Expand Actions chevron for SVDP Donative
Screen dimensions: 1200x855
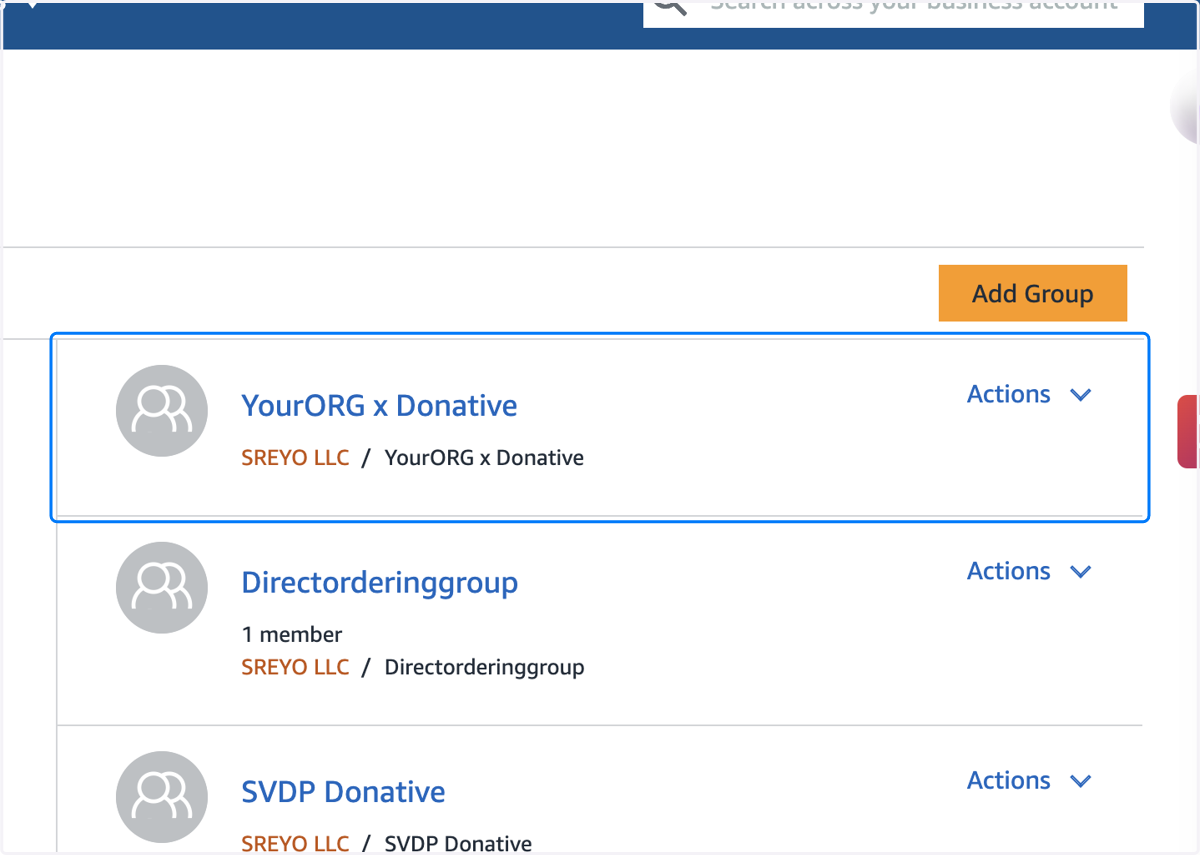click(x=1080, y=781)
